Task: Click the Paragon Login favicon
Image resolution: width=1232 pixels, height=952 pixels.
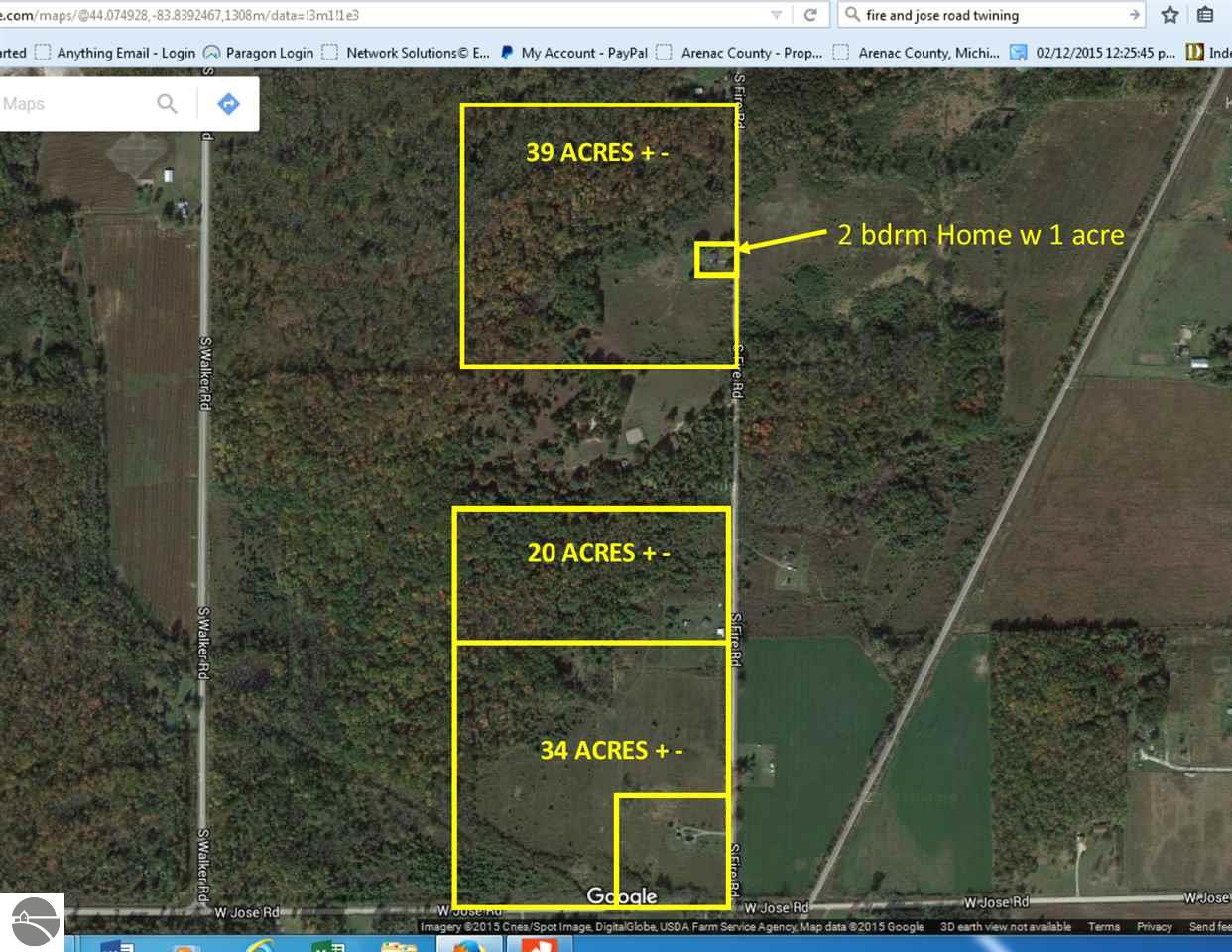Action: coord(211,52)
